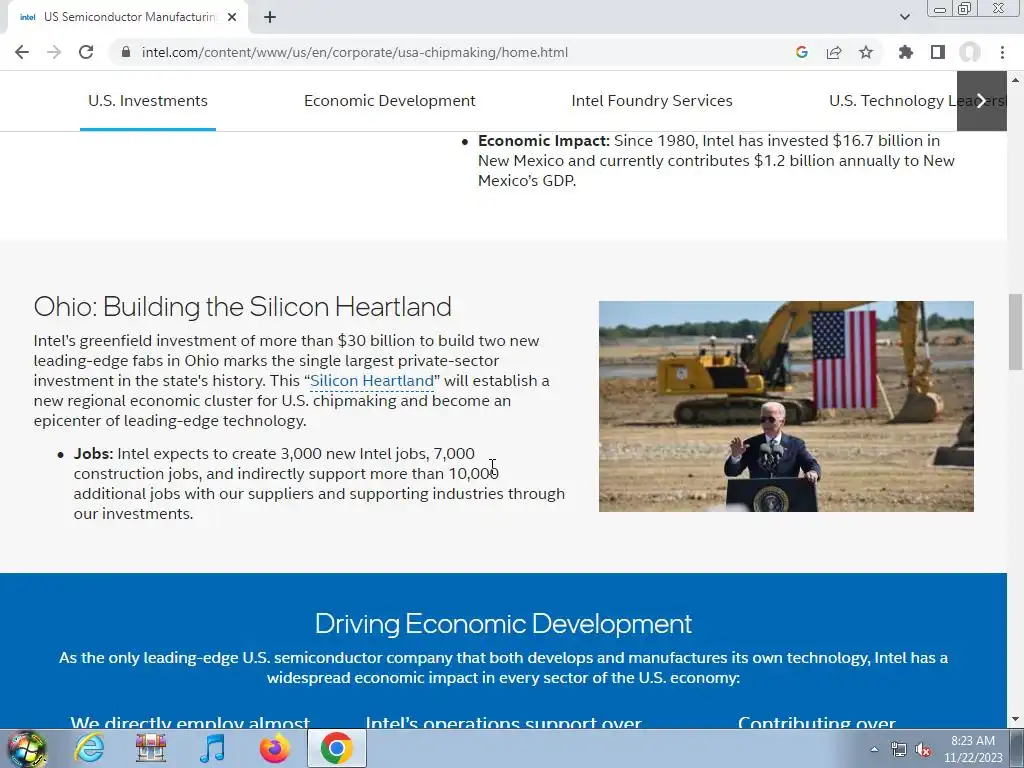The image size is (1024, 768).
Task: Bookmark this page with the star
Action: point(866,52)
